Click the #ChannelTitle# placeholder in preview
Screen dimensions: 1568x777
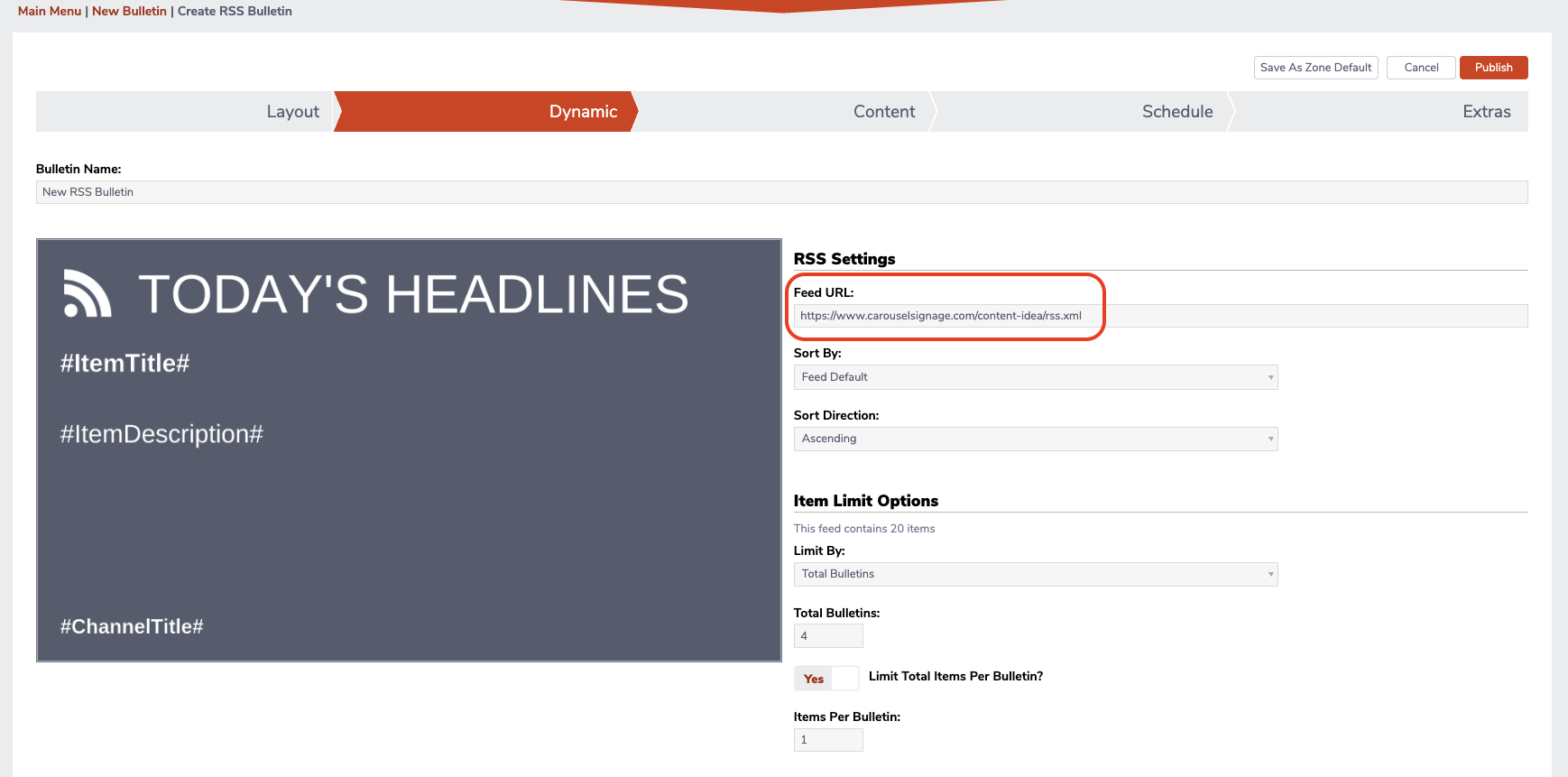[x=132, y=626]
